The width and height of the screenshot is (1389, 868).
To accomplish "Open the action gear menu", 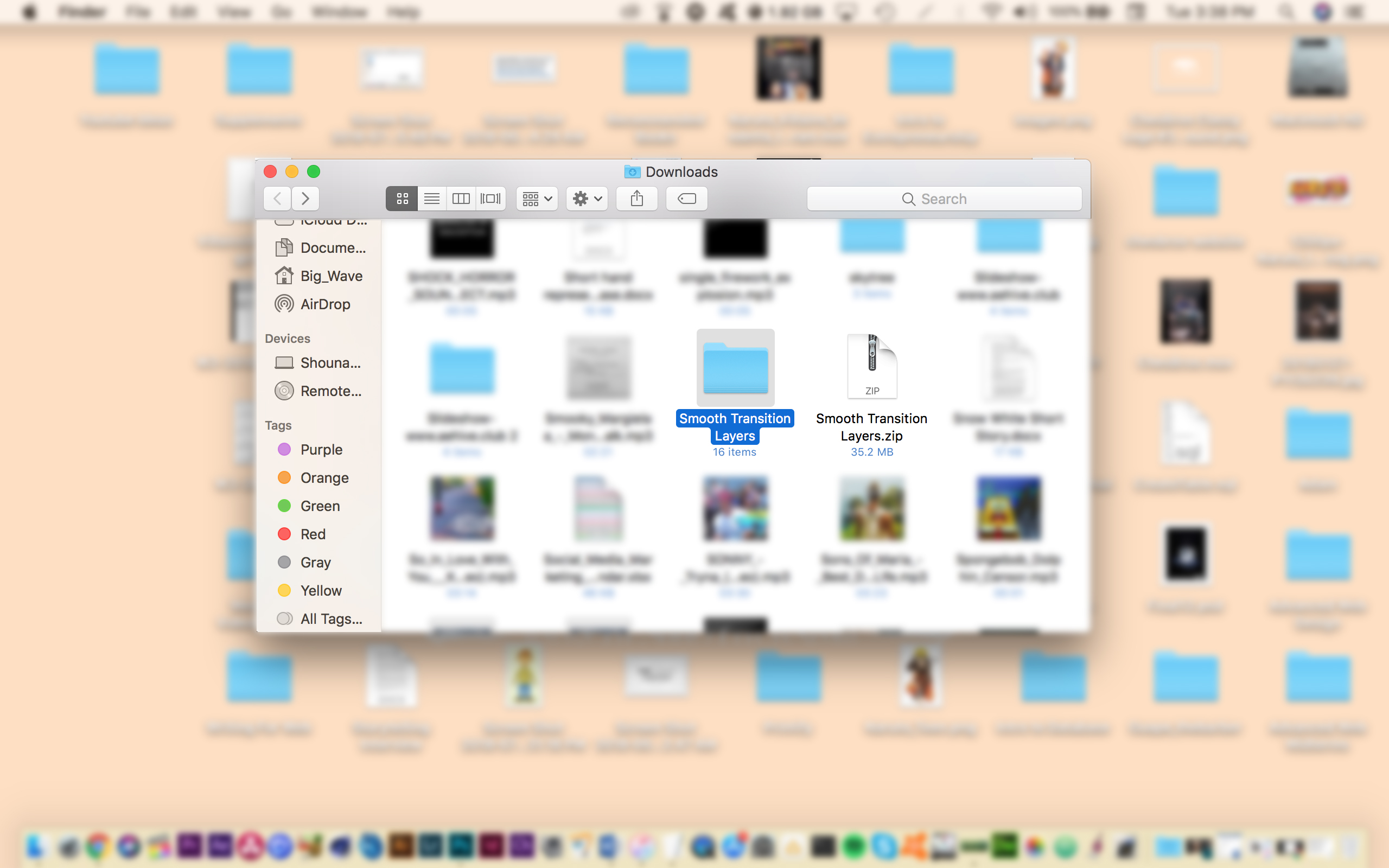I will coord(585,198).
